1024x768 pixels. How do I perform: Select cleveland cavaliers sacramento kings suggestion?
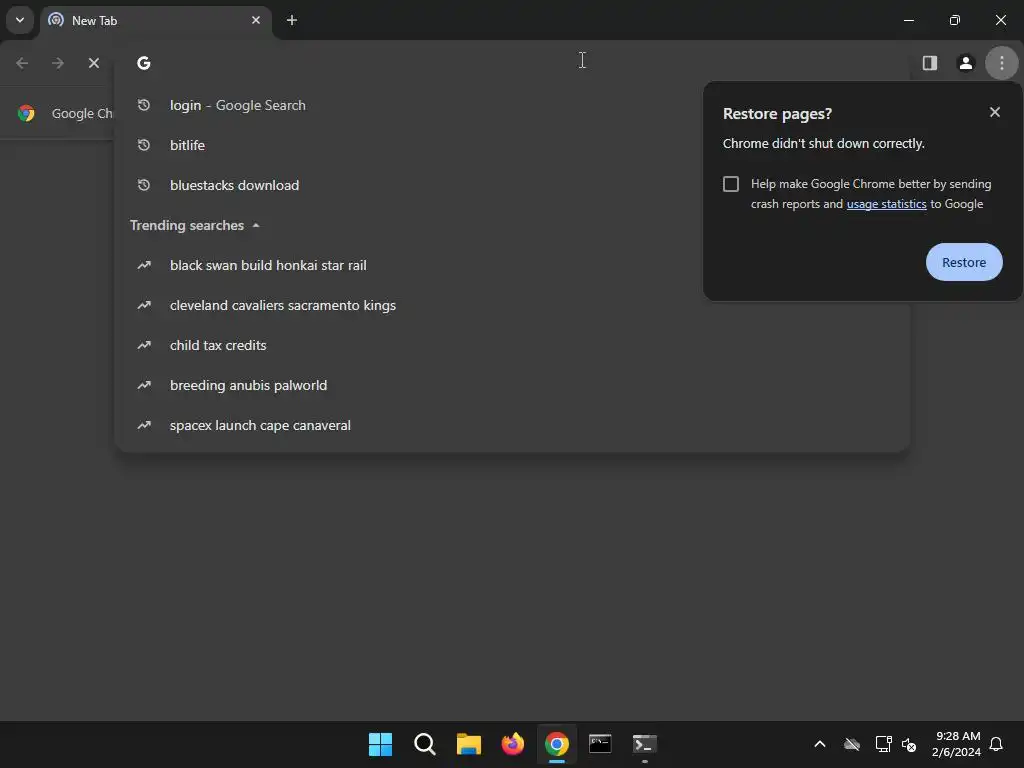512,305
